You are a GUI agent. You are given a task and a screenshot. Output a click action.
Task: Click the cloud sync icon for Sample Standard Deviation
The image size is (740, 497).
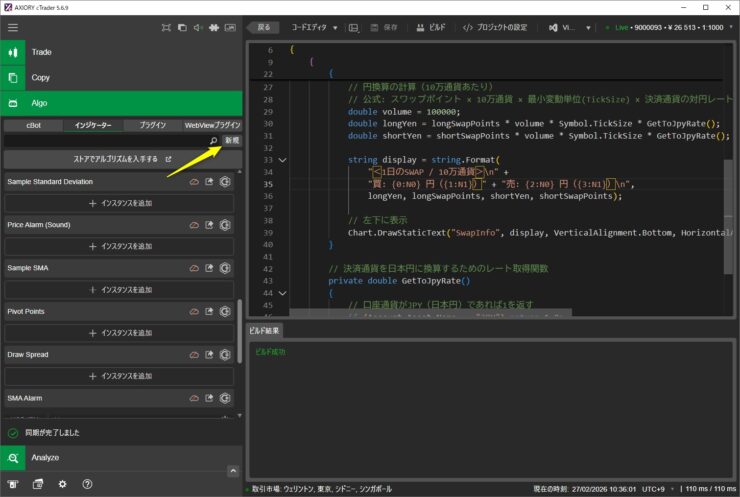coord(194,182)
